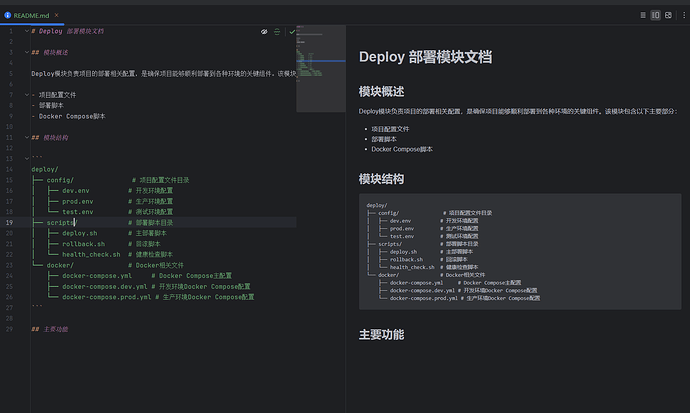Click 'dev.env' on editor line 16
This screenshot has width=690, height=413.
click(76, 190)
